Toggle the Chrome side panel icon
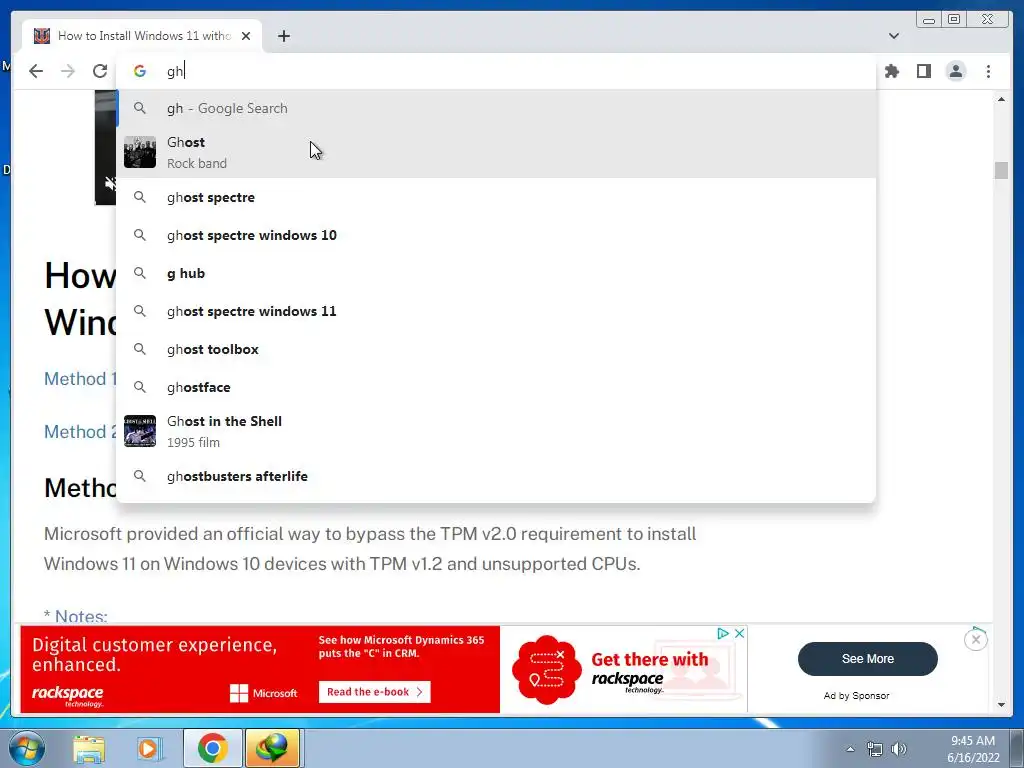The image size is (1024, 768). coord(923,71)
